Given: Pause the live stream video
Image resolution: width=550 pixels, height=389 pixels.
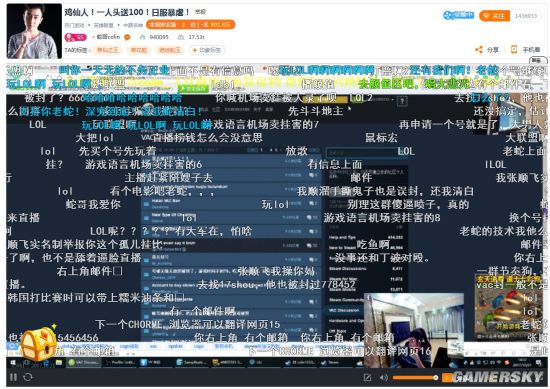Looking at the screenshot, I should (13, 377).
